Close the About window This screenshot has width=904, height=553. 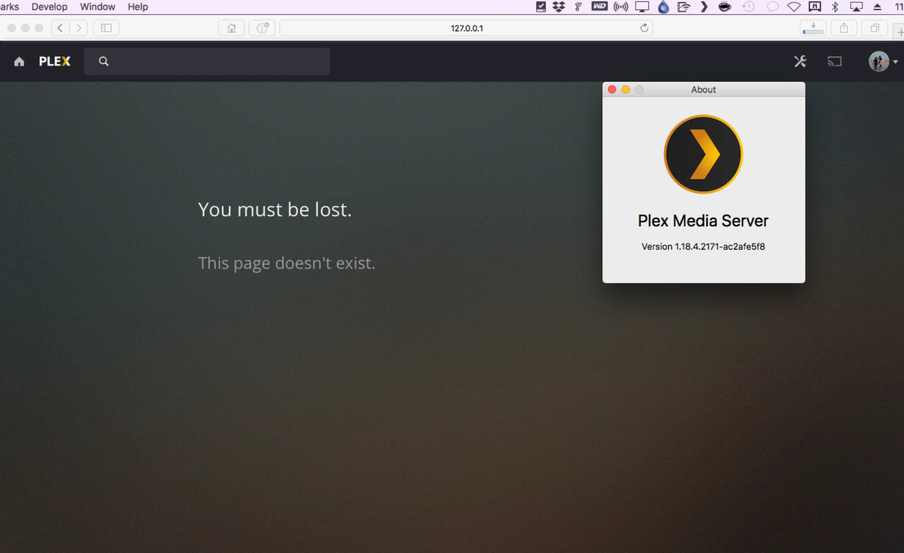pyautogui.click(x=612, y=89)
